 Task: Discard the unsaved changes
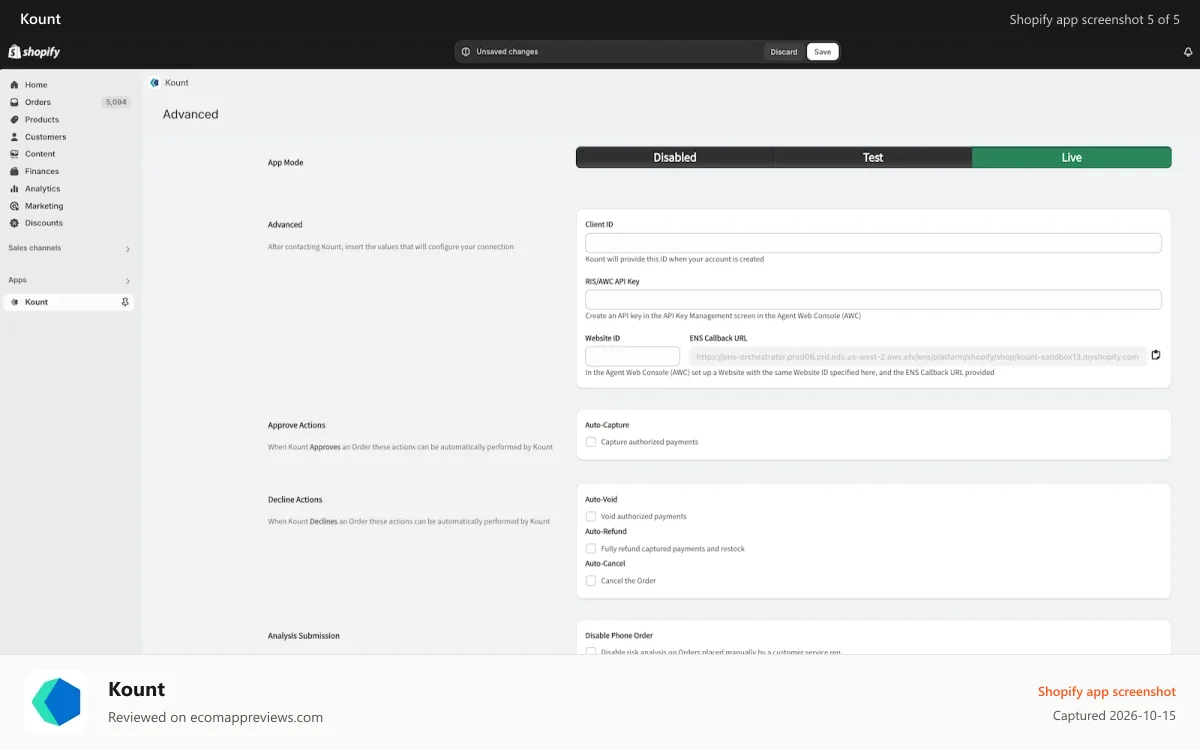click(784, 52)
